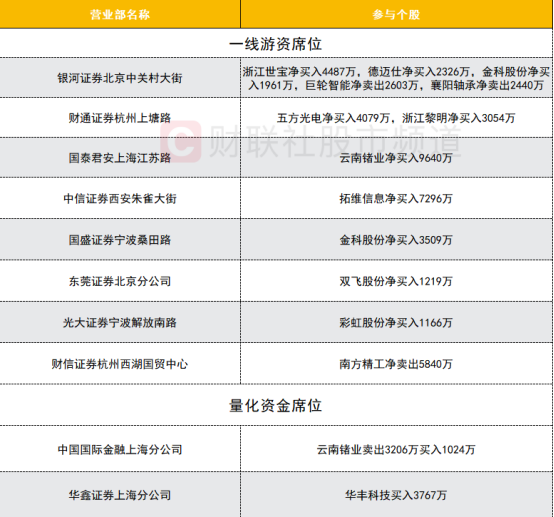Click the 云南锗业净买入9640万 cell
Screen dimensions: 554x517
tap(396, 158)
